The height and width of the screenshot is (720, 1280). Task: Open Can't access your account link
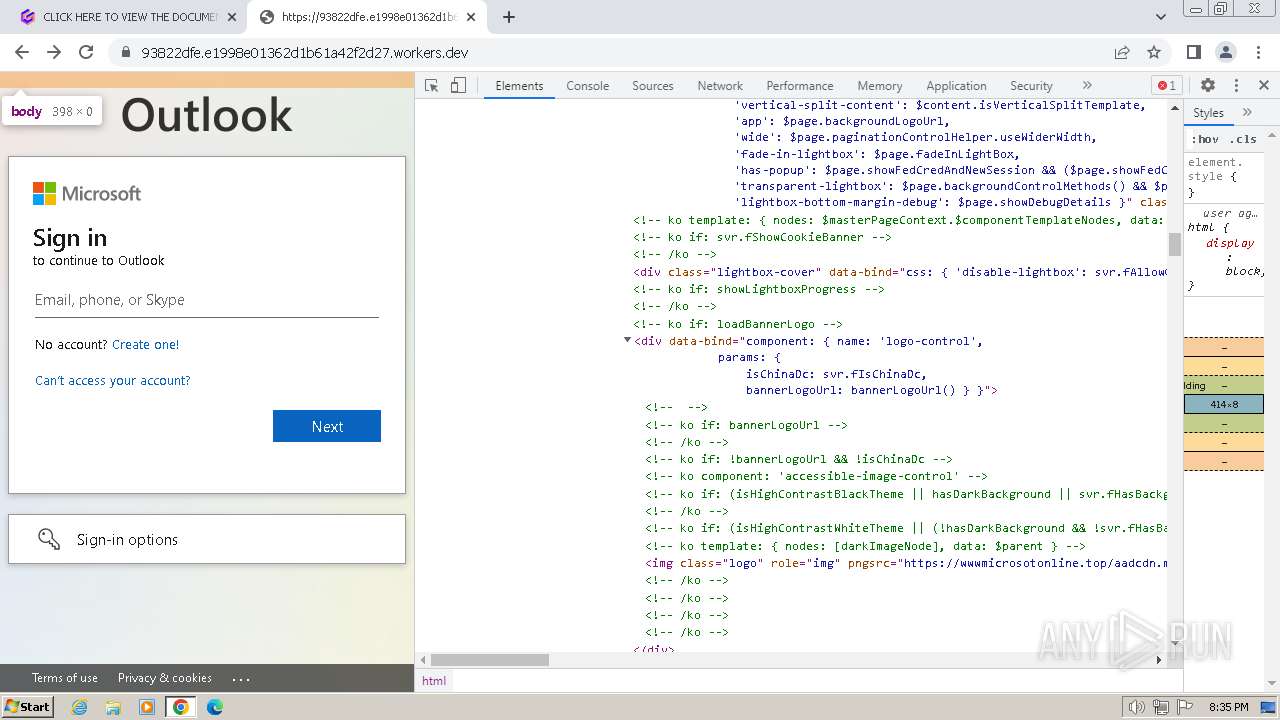pyautogui.click(x=112, y=380)
